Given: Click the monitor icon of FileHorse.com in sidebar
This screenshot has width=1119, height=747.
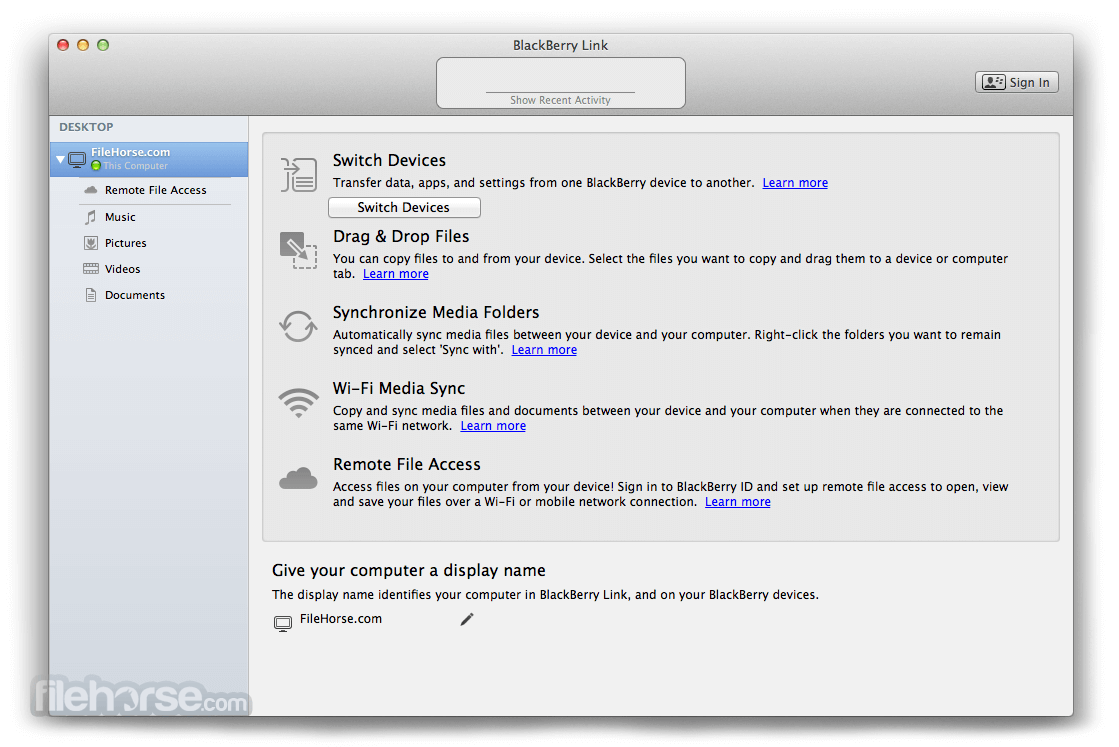Looking at the screenshot, I should 77,159.
